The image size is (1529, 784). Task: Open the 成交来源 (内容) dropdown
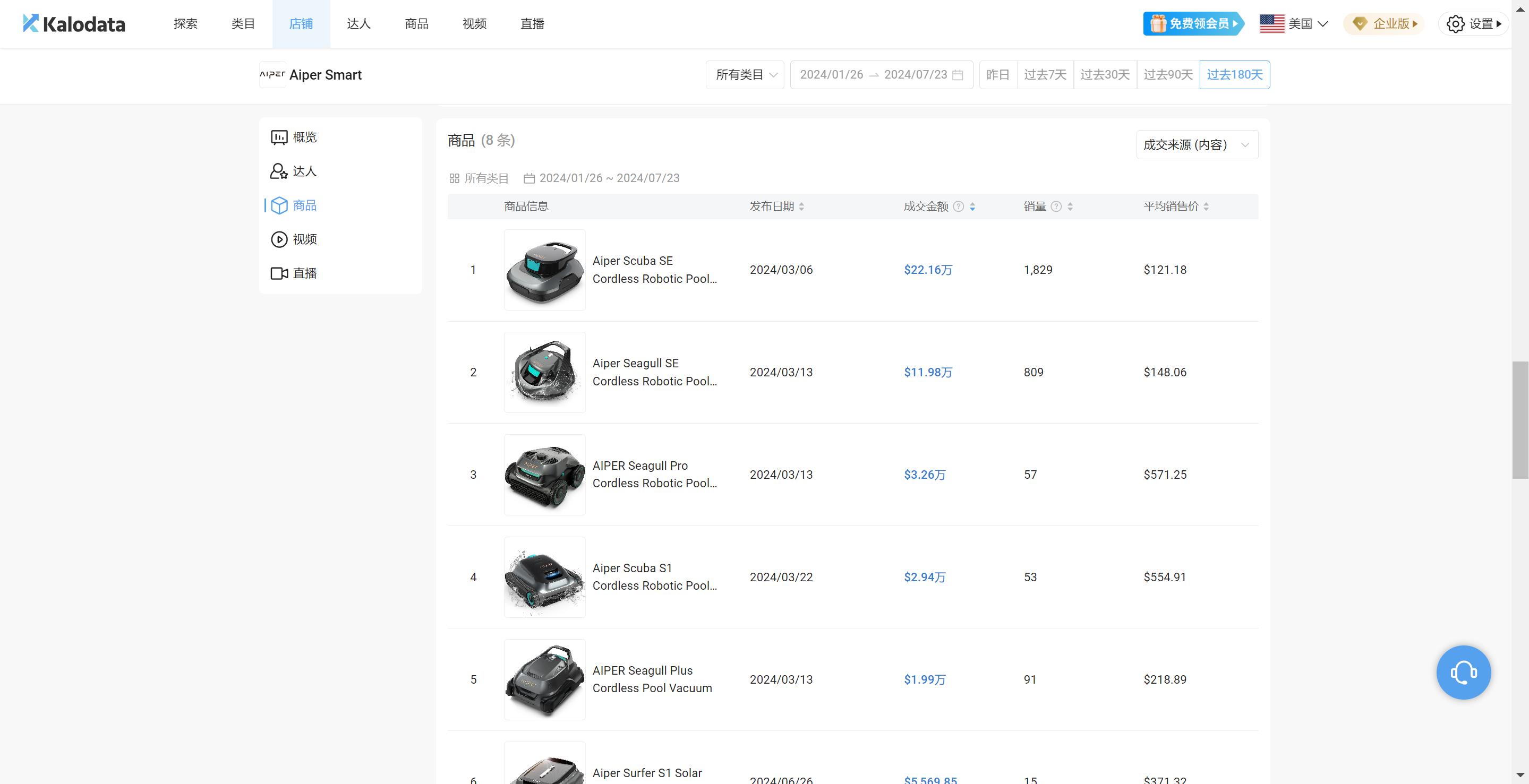[1196, 145]
